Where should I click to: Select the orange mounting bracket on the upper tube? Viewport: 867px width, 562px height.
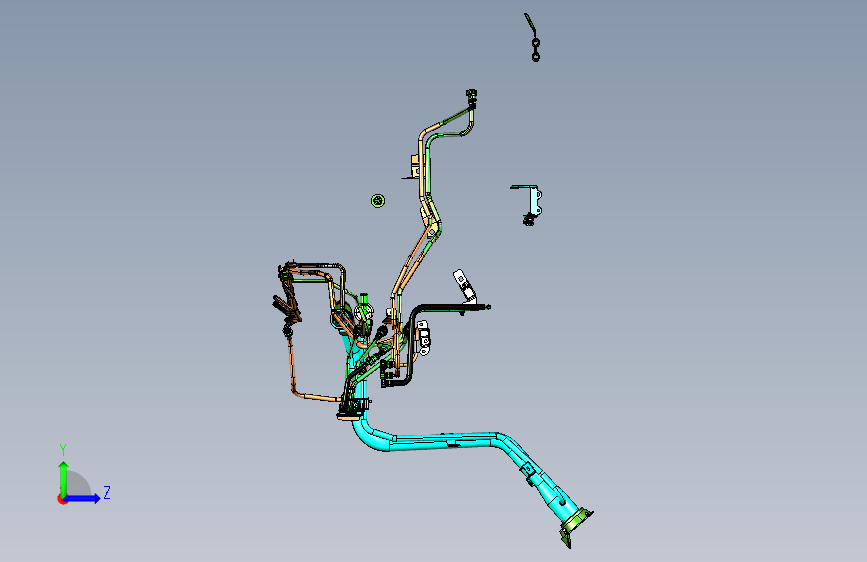[x=415, y=166]
